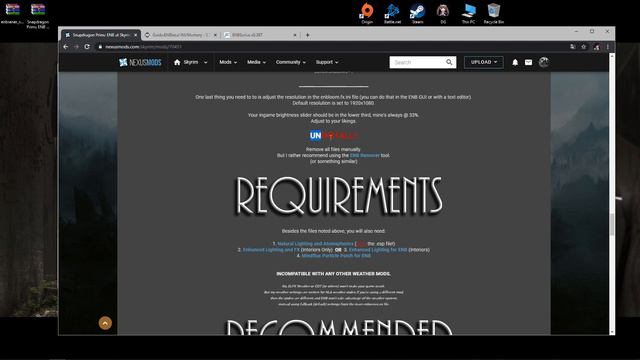Bookmark this page with the star
640x360 pixels.
click(x=584, y=47)
